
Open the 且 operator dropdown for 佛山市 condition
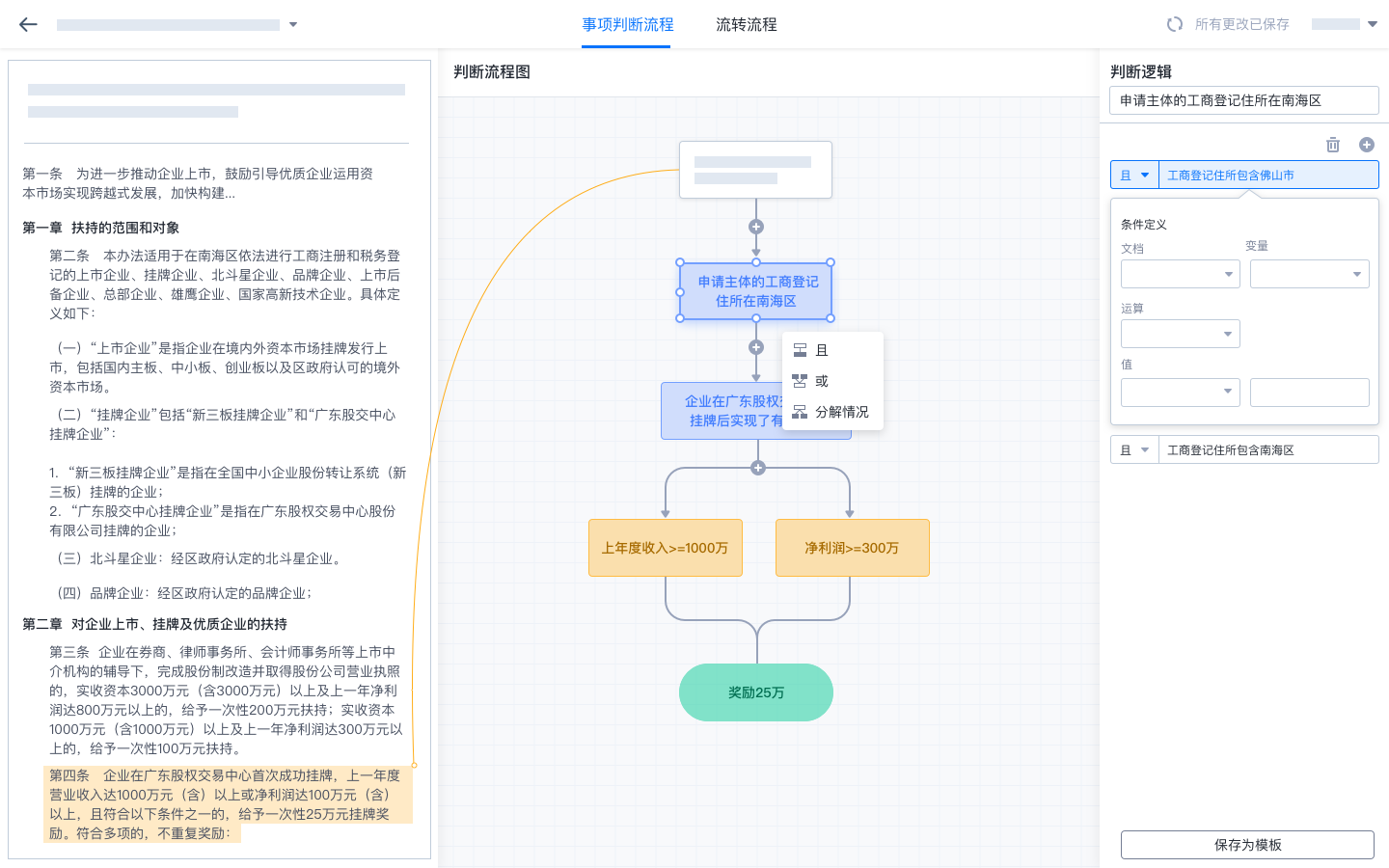coord(1134,175)
